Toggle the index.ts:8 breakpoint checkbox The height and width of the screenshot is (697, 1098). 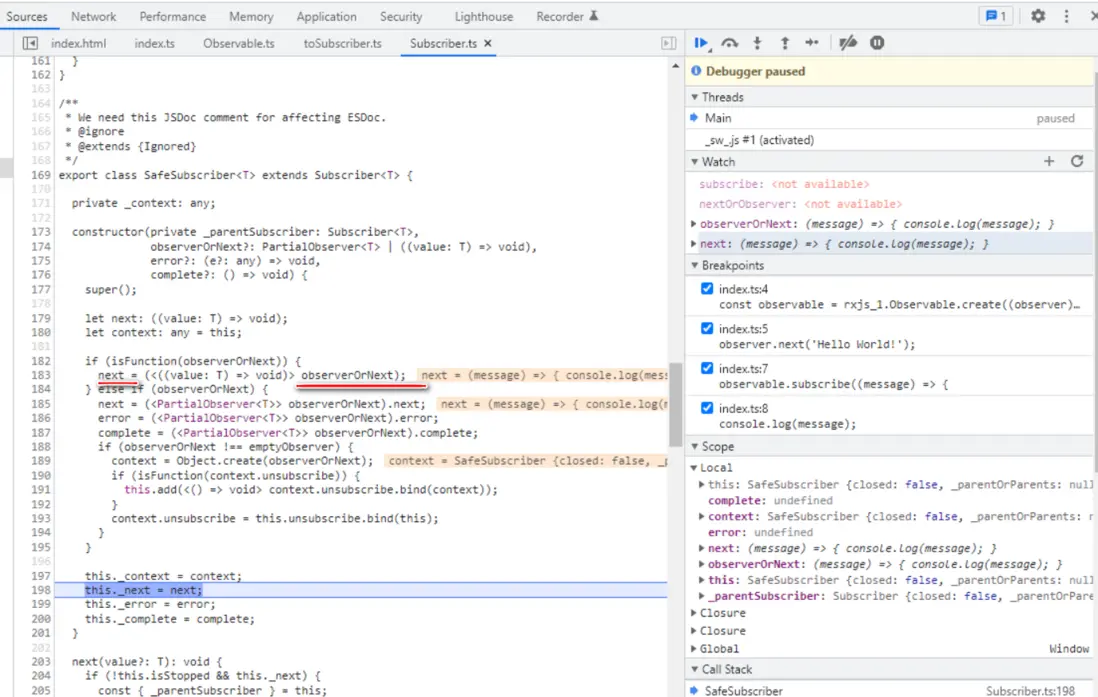click(707, 408)
